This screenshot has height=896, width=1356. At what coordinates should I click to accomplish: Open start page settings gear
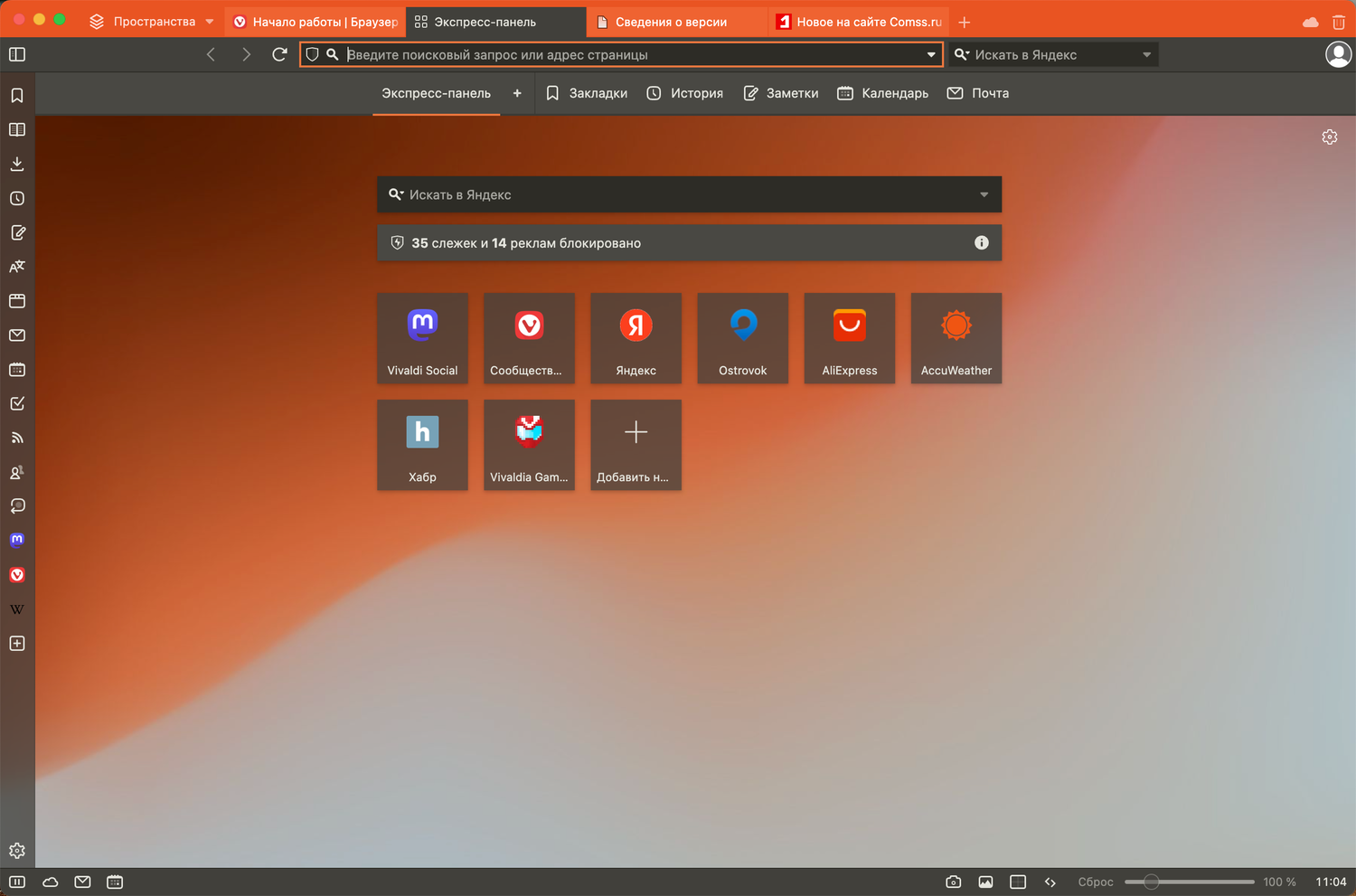1330,137
